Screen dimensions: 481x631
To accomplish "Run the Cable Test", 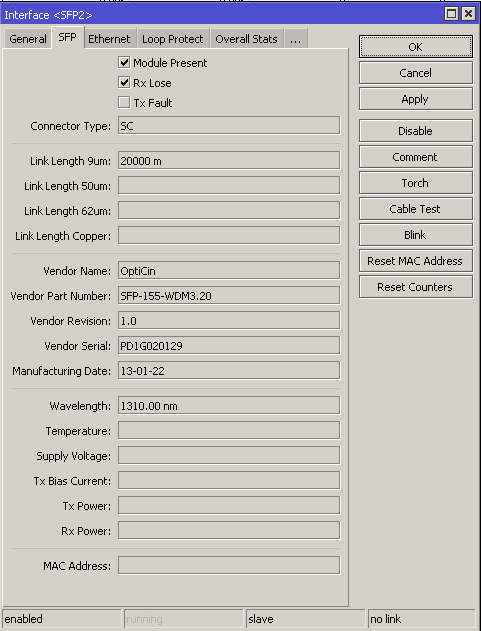I will tap(416, 209).
